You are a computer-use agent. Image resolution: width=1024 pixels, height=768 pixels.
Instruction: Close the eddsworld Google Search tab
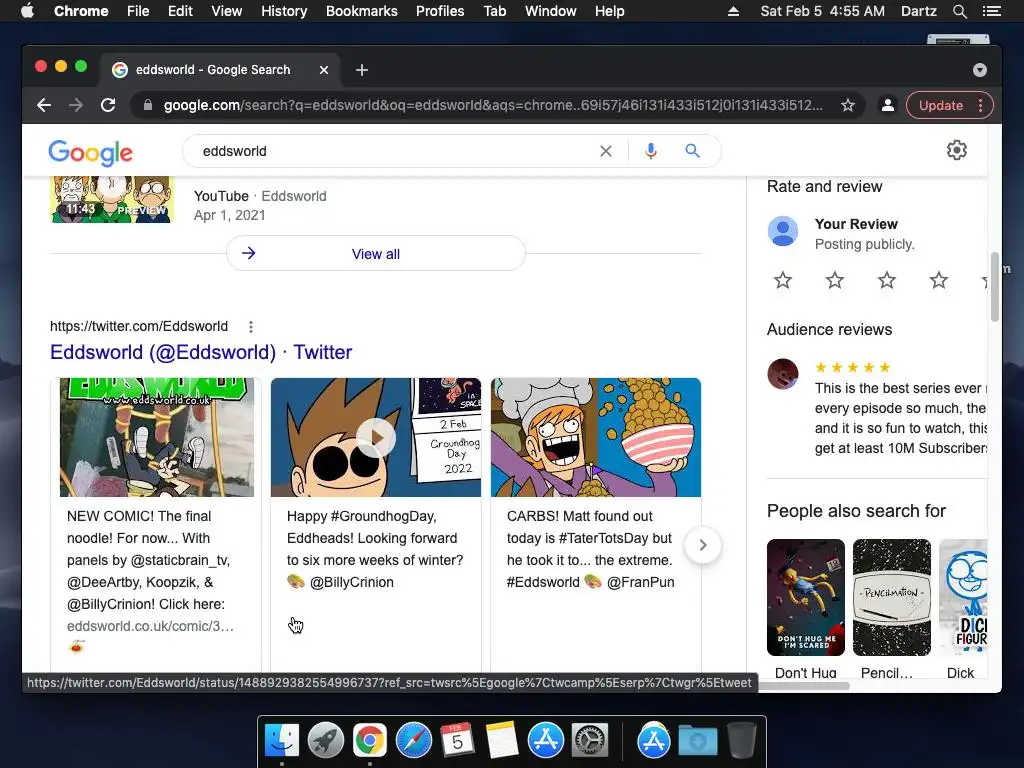pyautogui.click(x=324, y=70)
